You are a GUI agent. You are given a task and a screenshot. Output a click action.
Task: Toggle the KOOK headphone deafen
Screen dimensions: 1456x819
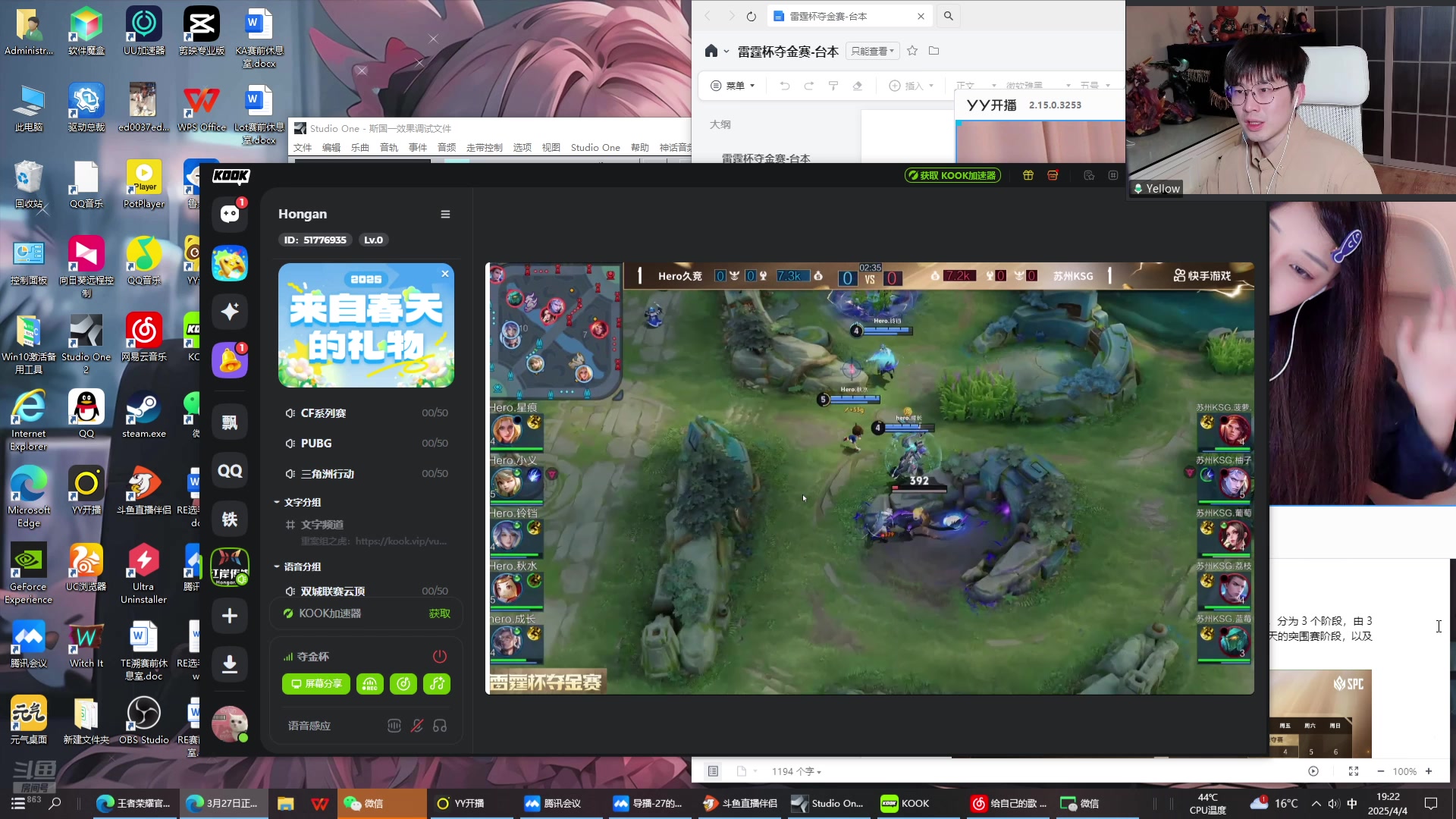click(440, 726)
